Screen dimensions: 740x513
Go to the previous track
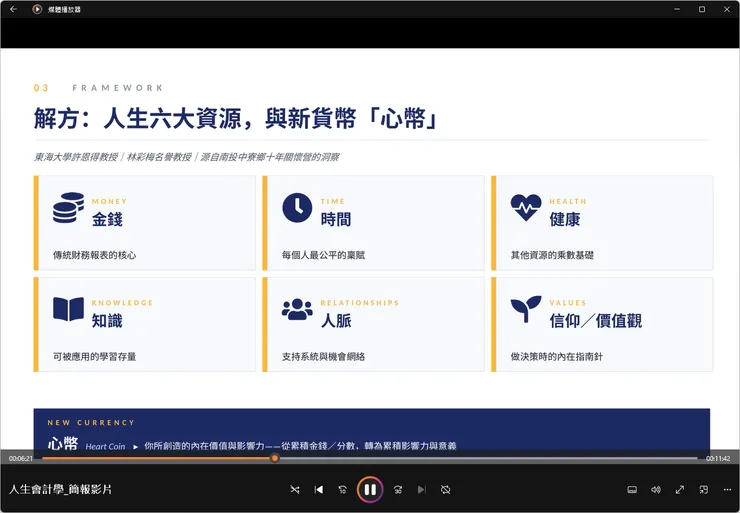pyautogui.click(x=319, y=490)
